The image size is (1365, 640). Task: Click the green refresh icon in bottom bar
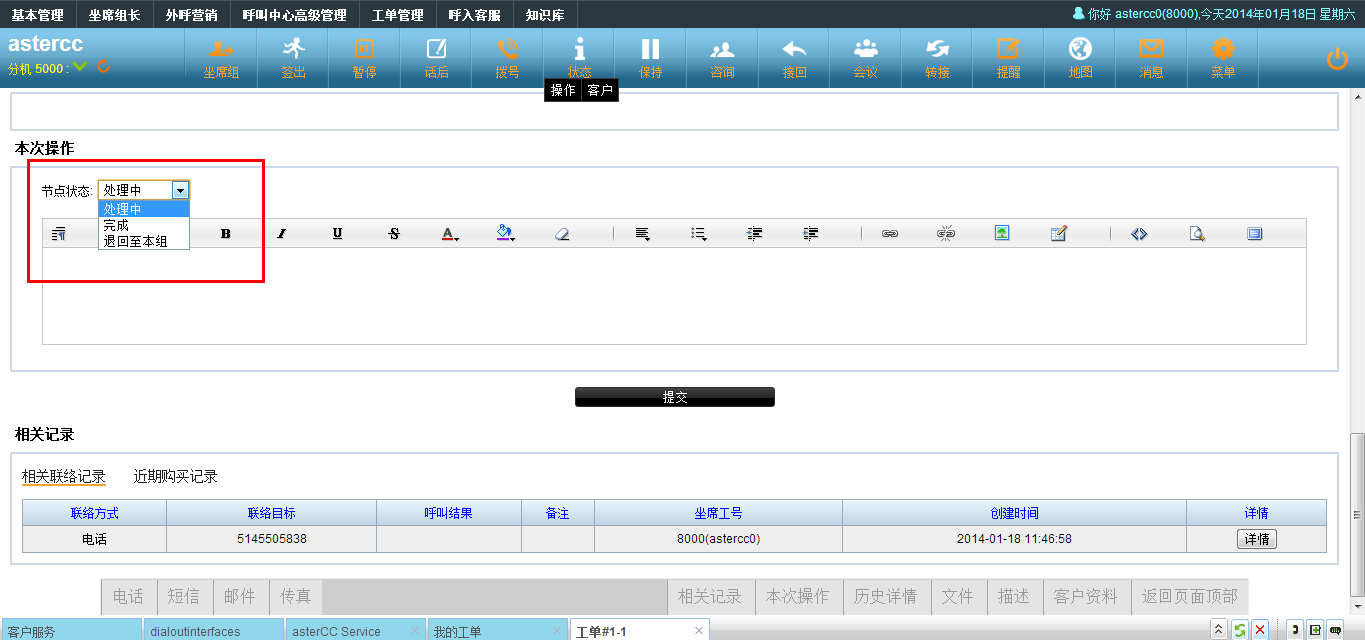click(x=1240, y=630)
